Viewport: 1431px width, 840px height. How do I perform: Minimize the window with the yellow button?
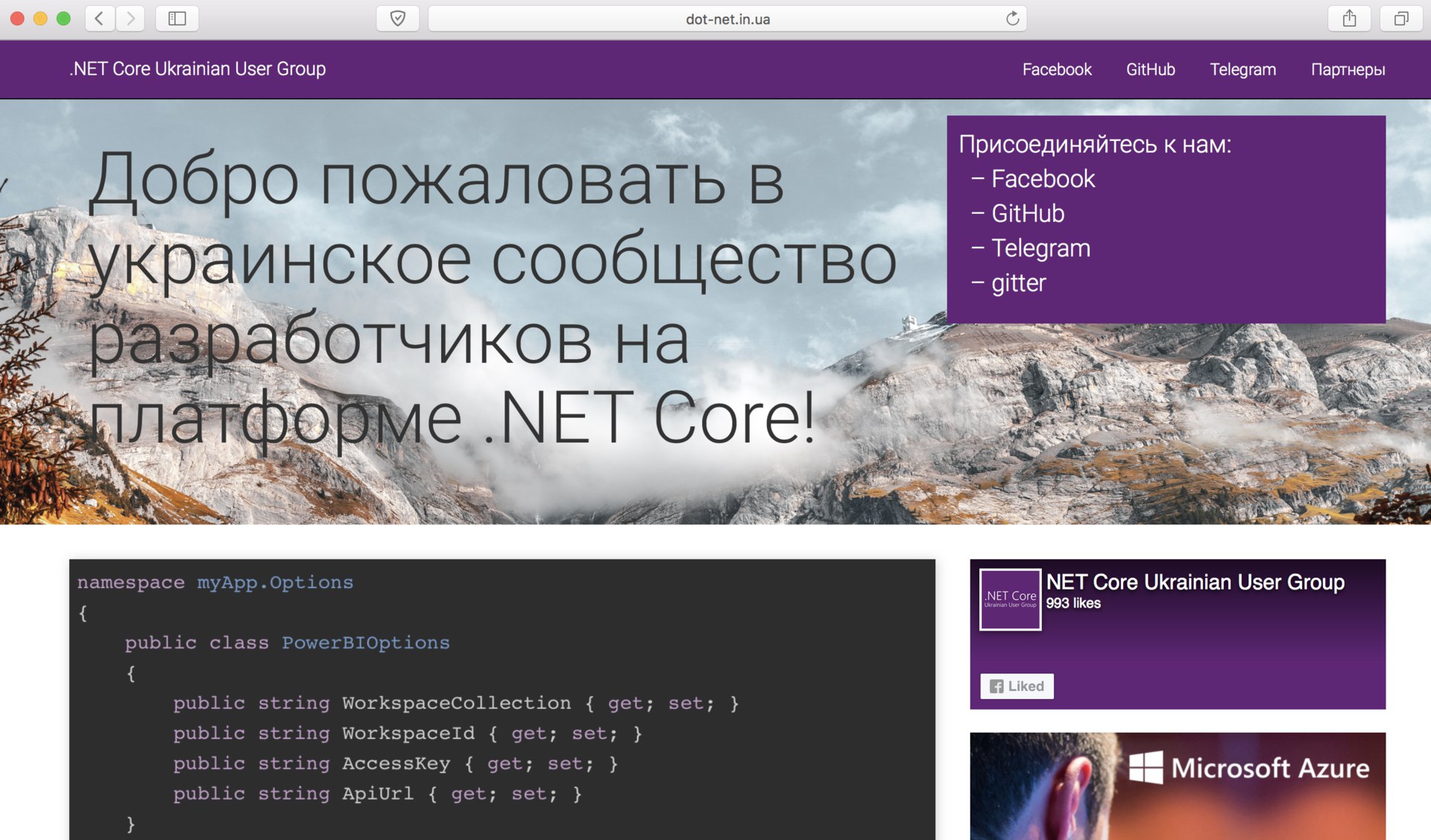pyautogui.click(x=41, y=19)
